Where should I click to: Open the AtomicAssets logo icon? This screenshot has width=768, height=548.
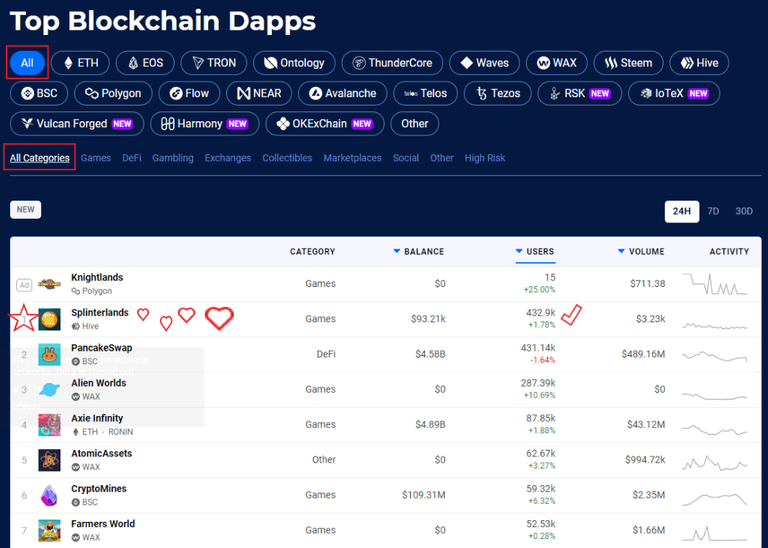pyautogui.click(x=49, y=460)
